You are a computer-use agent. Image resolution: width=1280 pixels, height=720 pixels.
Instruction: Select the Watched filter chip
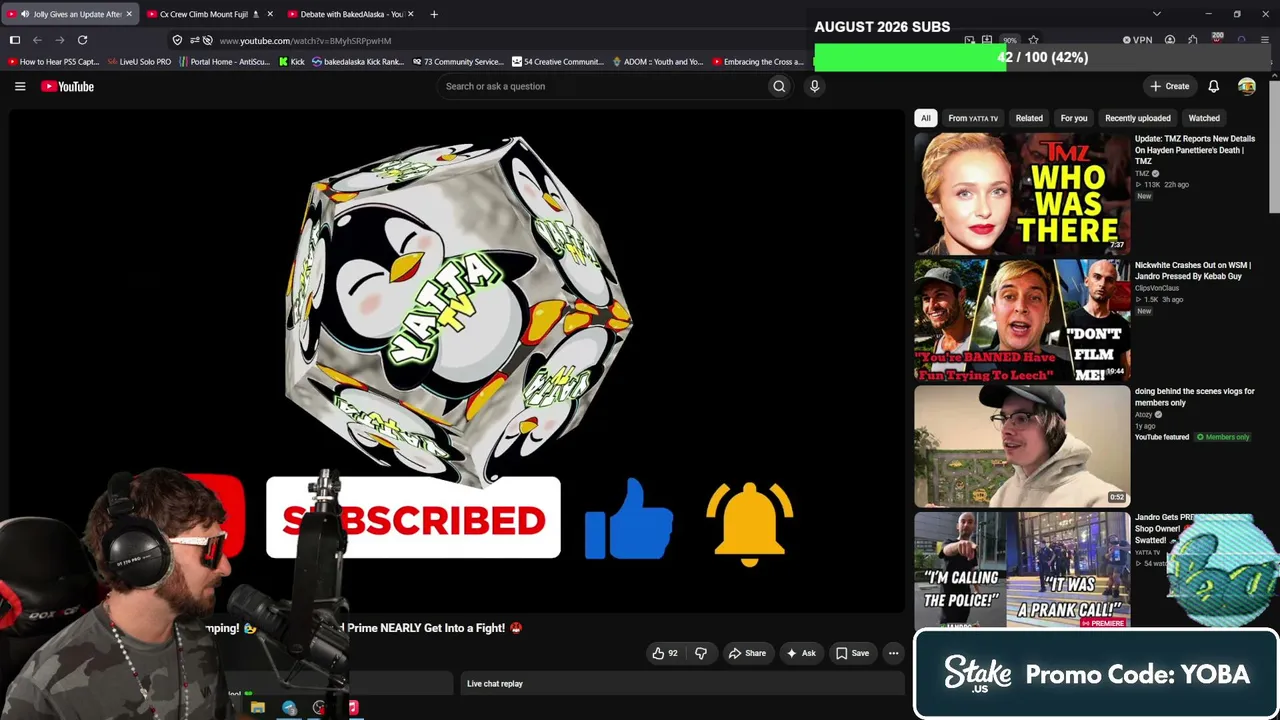point(1204,118)
